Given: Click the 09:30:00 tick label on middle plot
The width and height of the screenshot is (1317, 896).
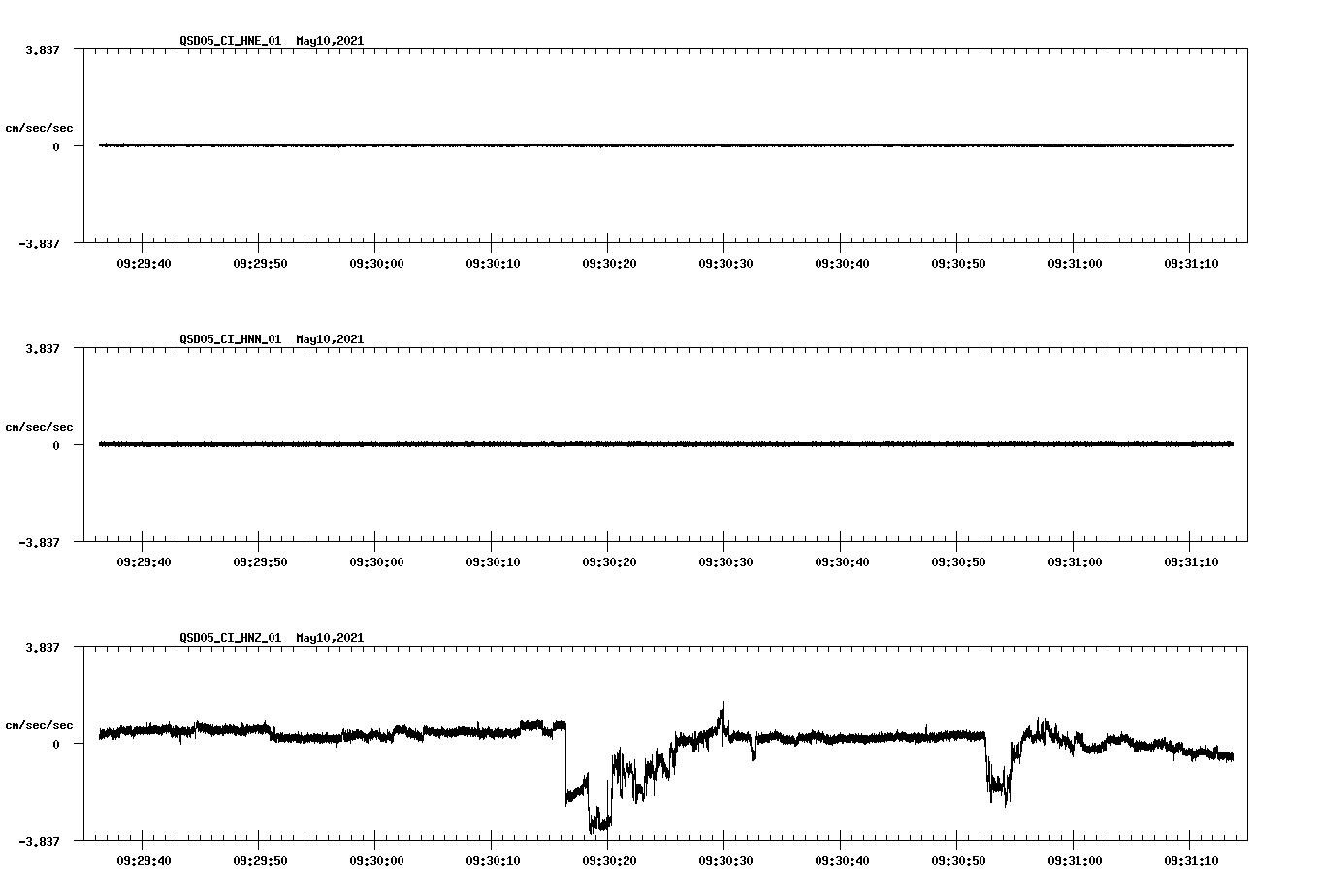Looking at the screenshot, I should [x=376, y=560].
